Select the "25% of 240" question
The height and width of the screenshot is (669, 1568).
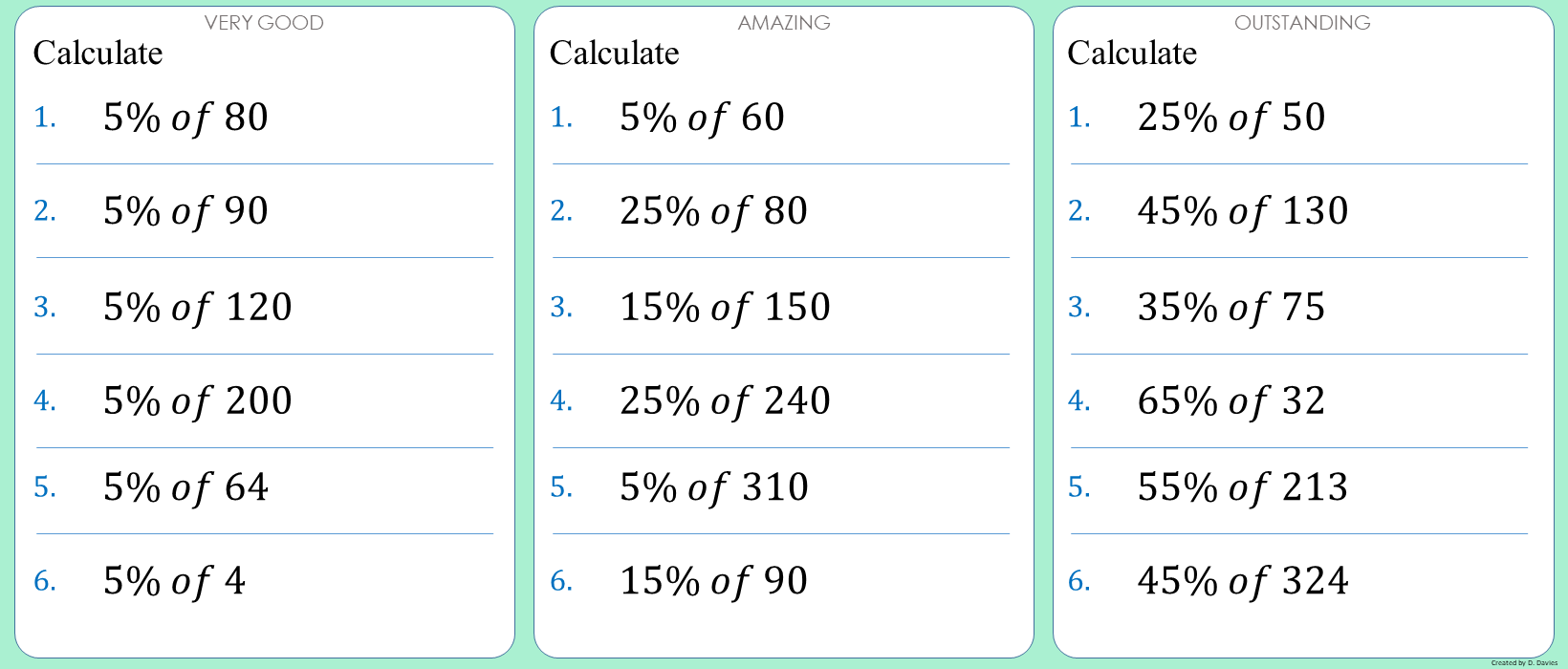coord(725,400)
